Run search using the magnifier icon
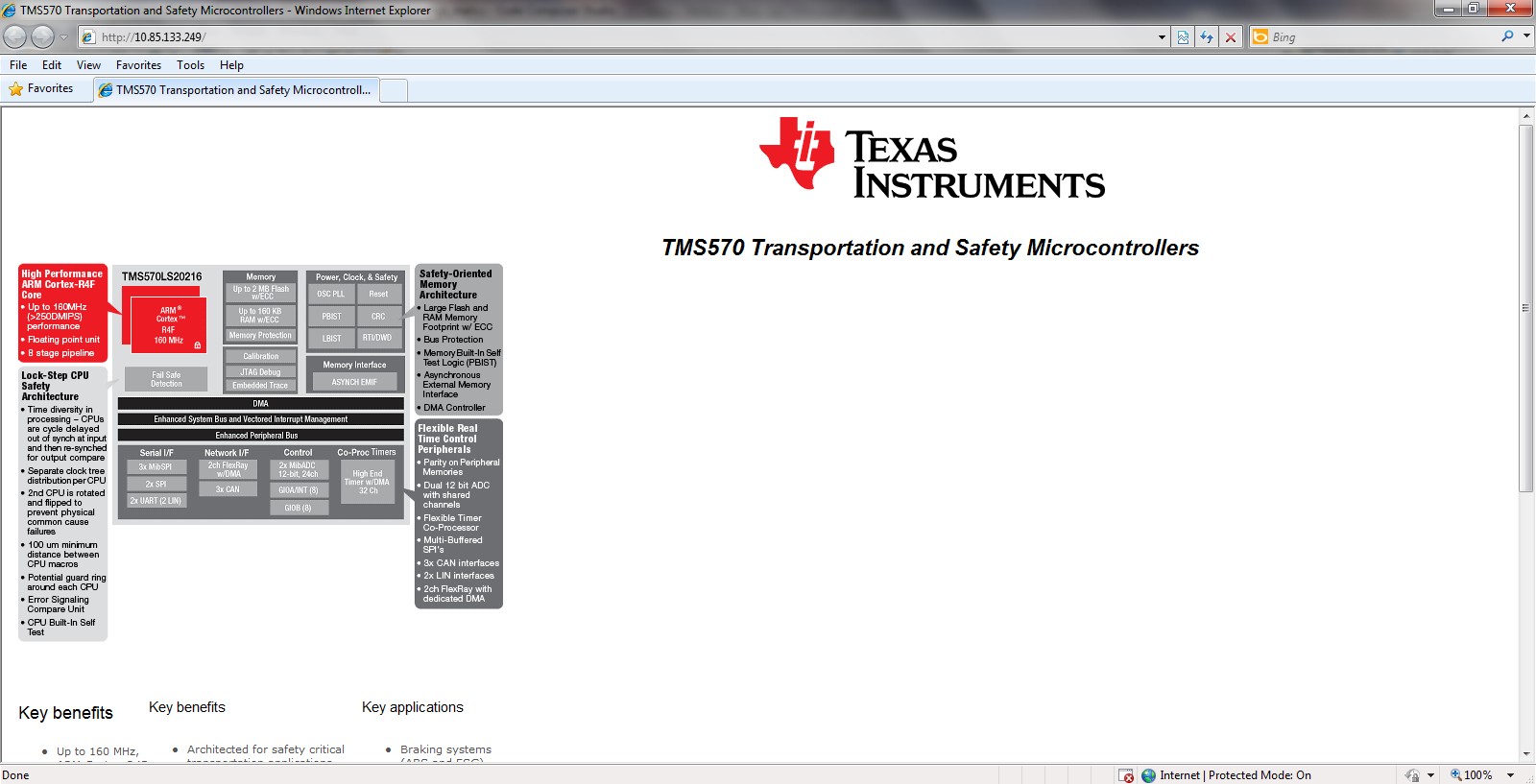This screenshot has width=1536, height=784. coord(1508,36)
